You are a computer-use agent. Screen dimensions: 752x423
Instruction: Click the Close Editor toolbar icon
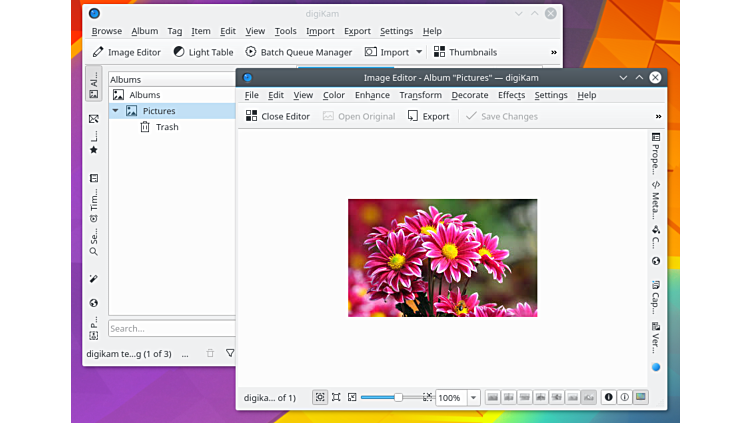point(251,116)
